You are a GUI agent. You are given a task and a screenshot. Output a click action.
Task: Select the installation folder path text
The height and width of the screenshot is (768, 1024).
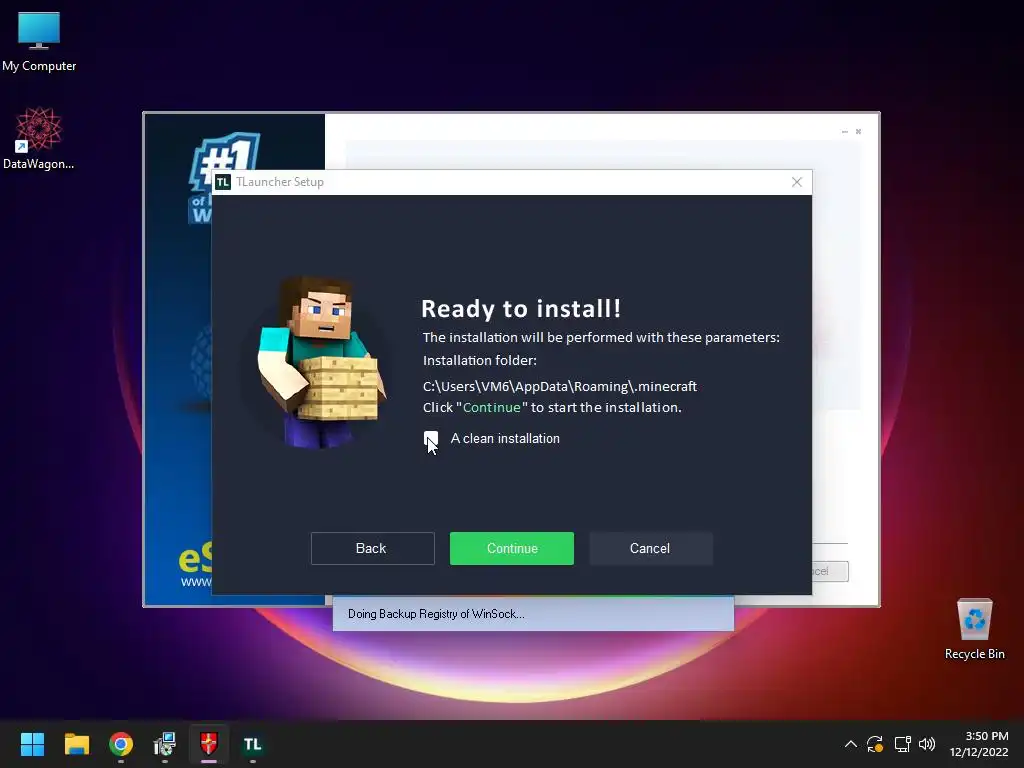tap(560, 386)
